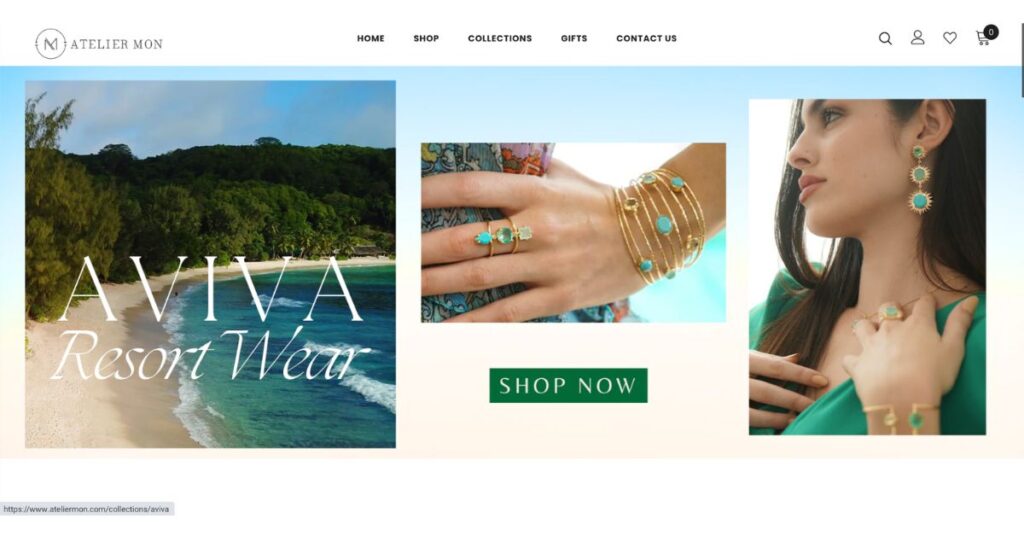
Task: Open the Gifts menu item
Action: [574, 39]
